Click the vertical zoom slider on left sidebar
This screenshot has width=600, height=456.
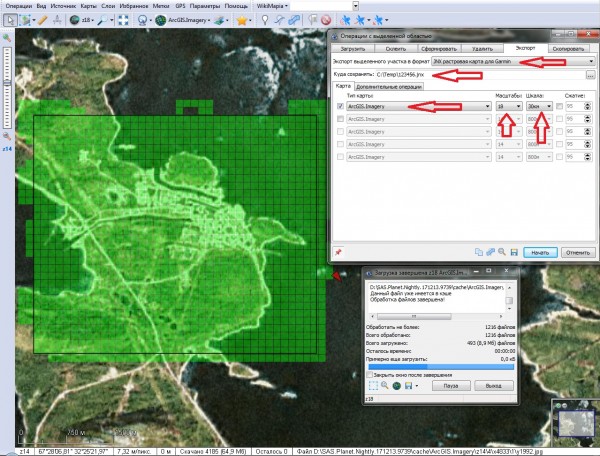[x=7, y=87]
